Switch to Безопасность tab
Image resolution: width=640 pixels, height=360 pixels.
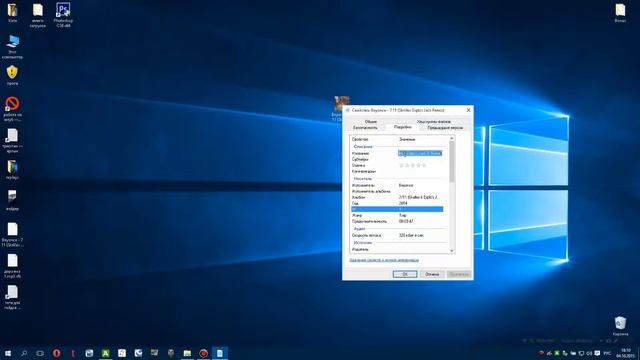pos(365,128)
